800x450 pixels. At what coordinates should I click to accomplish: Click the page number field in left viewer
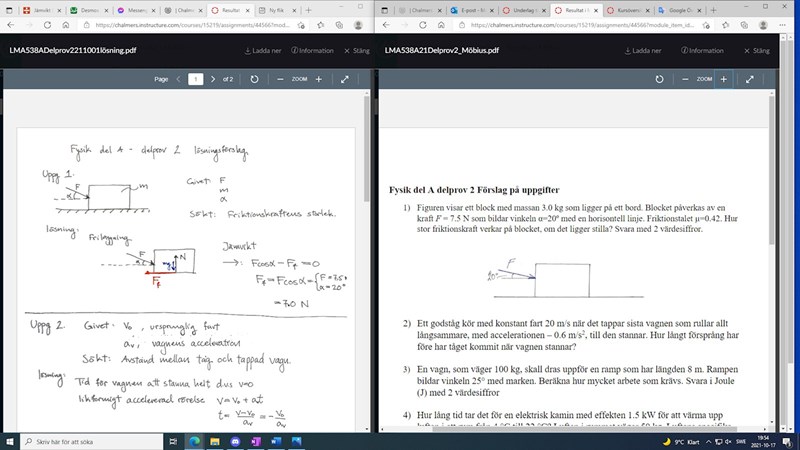coord(196,79)
